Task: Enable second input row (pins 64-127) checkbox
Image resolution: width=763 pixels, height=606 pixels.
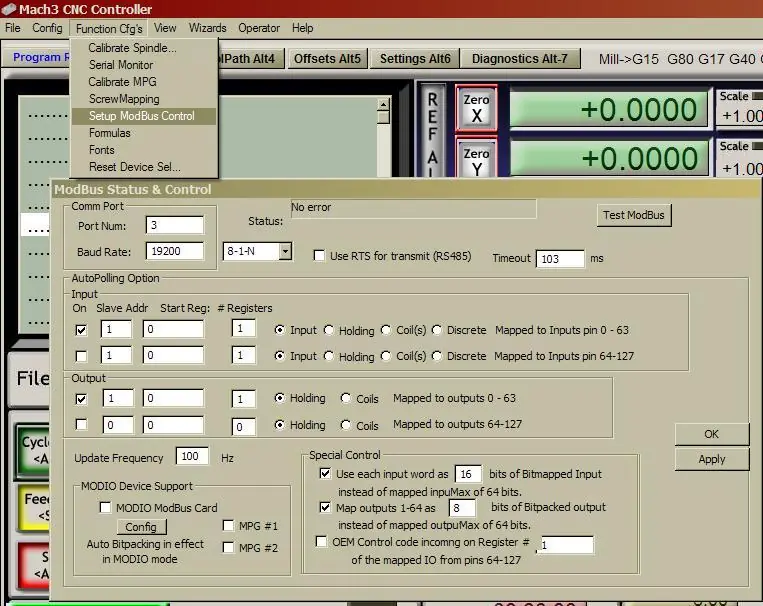Action: (81, 356)
